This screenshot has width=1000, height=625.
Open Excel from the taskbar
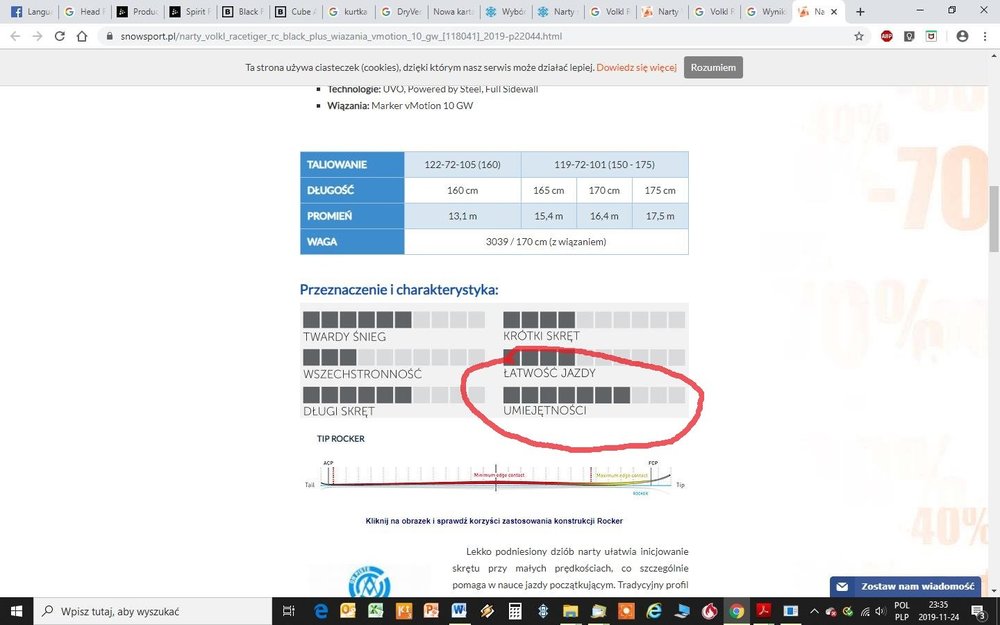pos(376,611)
